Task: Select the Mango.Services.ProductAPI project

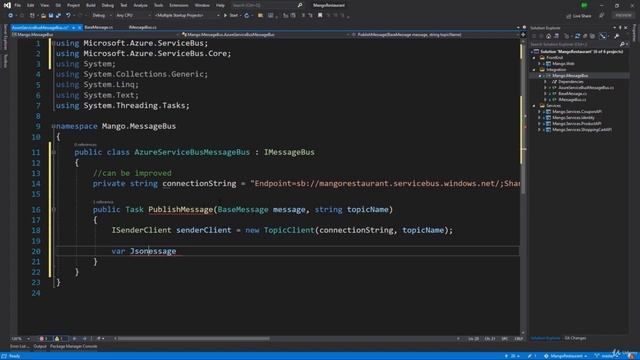Action: pyautogui.click(x=576, y=124)
